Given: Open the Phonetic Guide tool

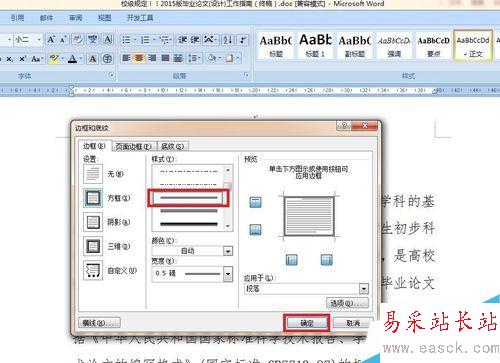Looking at the screenshot, I should [93, 40].
